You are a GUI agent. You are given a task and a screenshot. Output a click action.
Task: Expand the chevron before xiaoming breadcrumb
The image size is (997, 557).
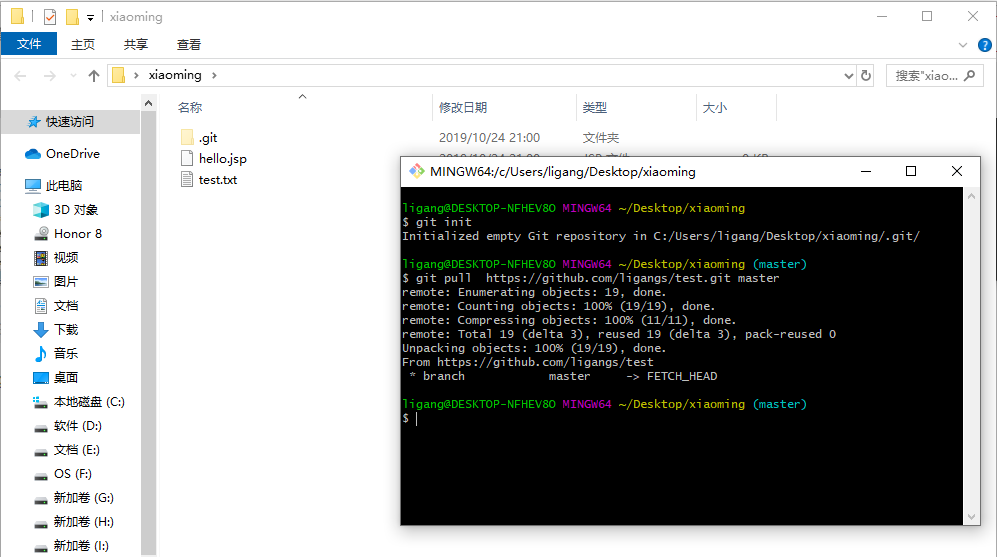tap(136, 75)
